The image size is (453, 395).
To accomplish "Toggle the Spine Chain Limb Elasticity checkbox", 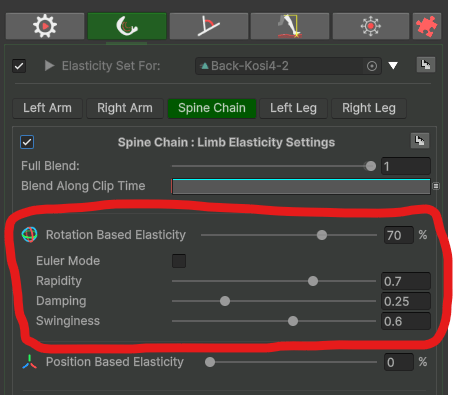I will [x=27, y=142].
